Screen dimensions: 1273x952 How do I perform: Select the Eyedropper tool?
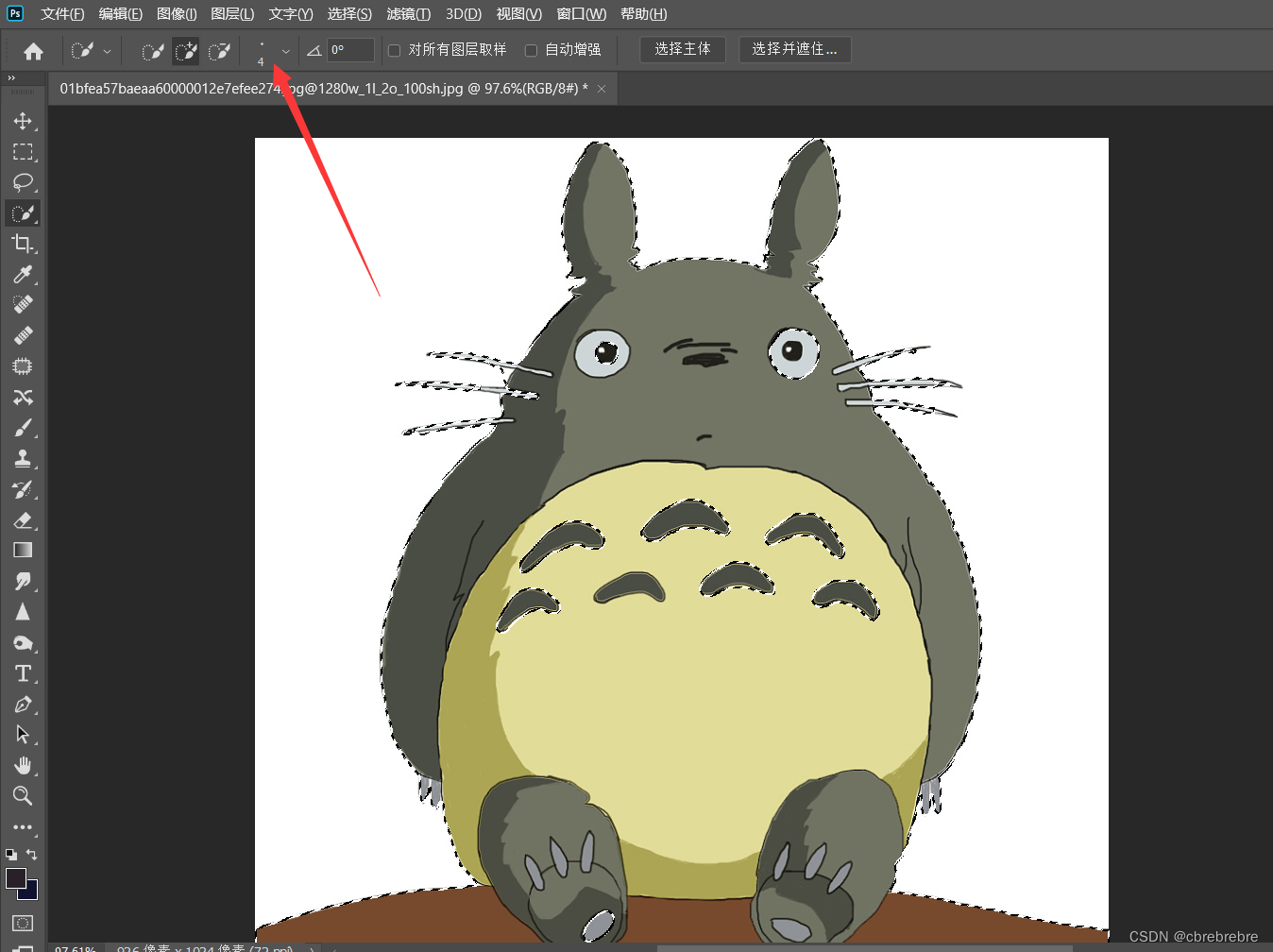[23, 274]
